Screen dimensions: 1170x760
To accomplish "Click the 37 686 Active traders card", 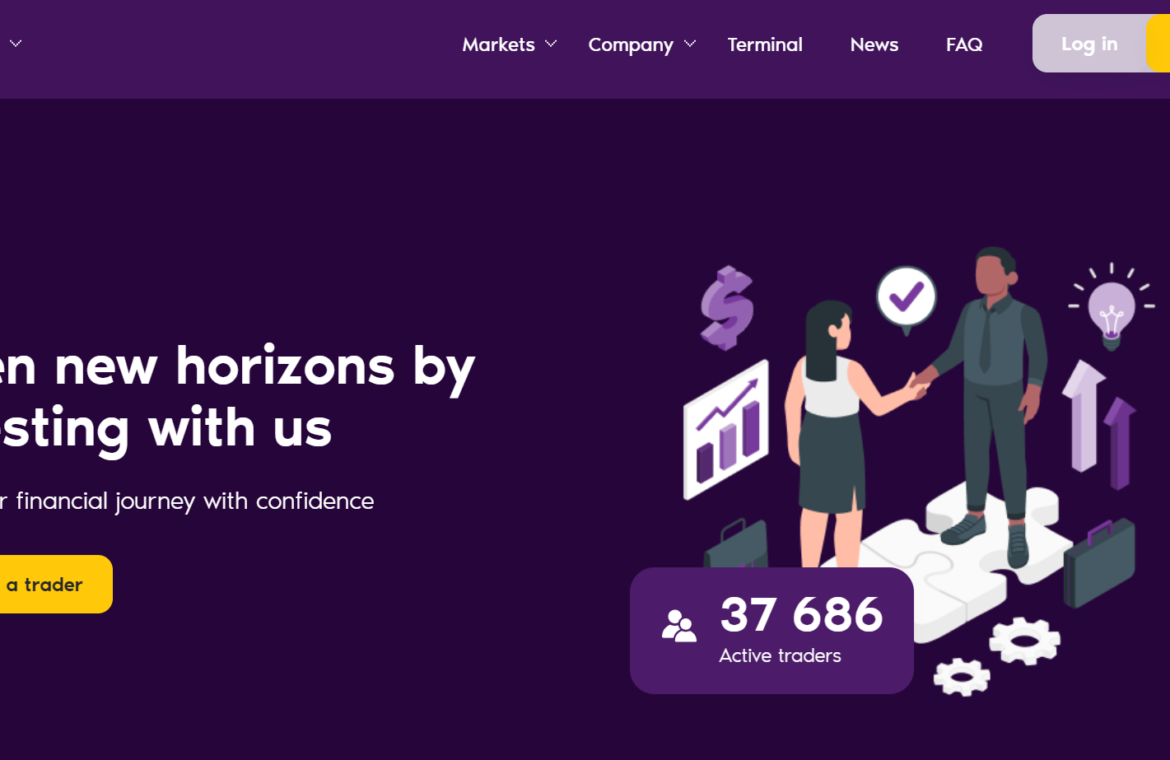I will [772, 630].
